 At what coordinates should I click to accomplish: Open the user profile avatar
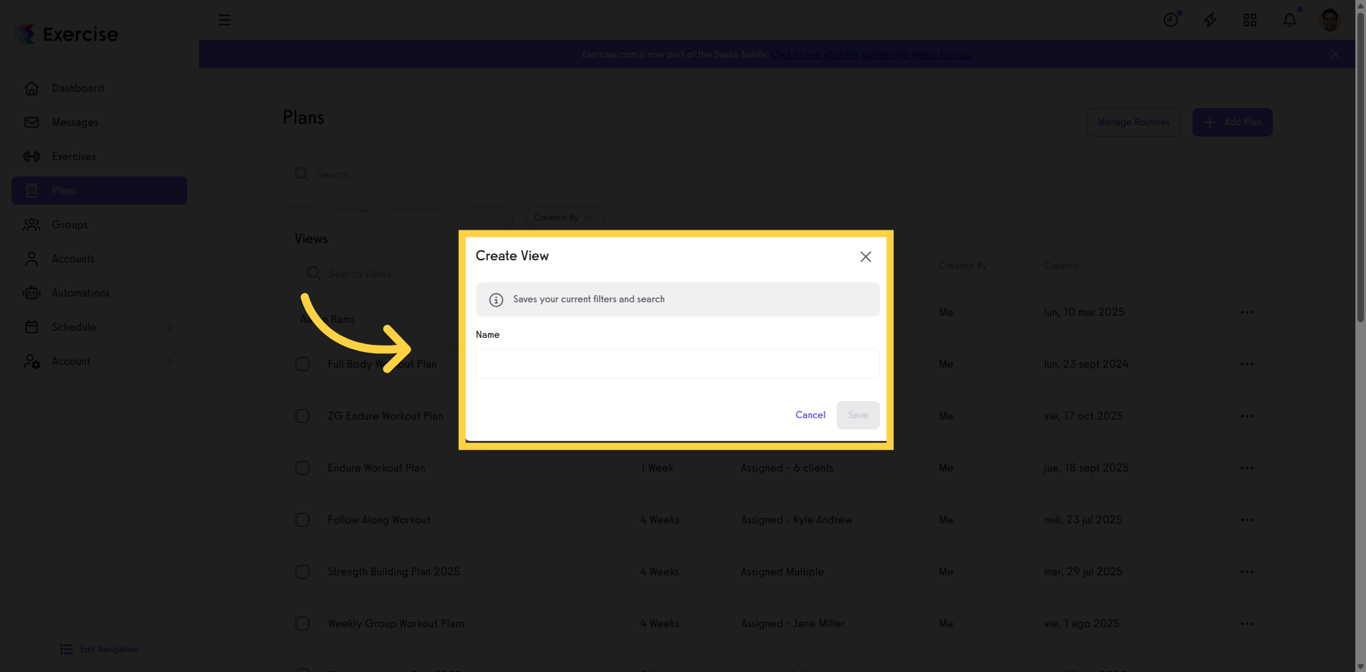[1330, 20]
